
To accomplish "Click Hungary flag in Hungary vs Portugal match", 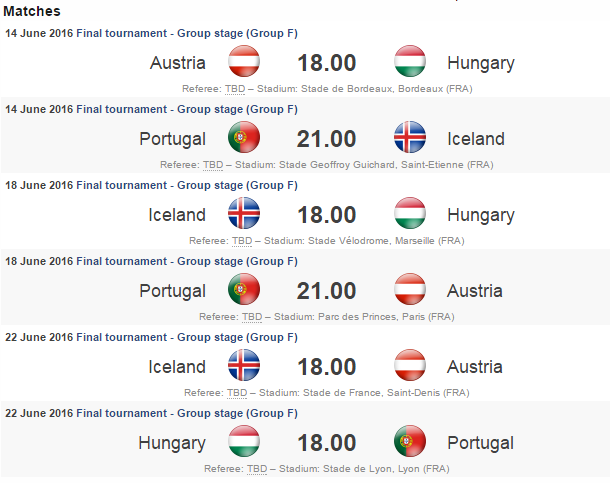I will point(244,442).
